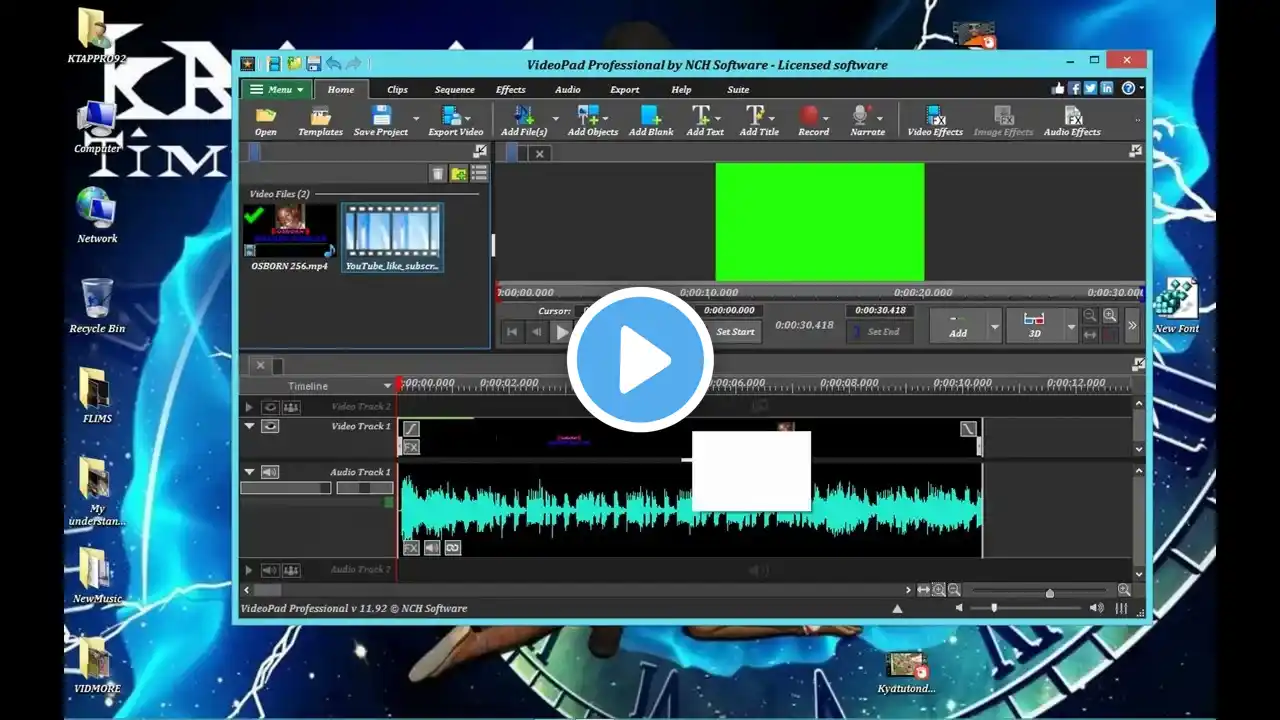Toggle Video Track 2 visibility eye
Image resolution: width=1280 pixels, height=720 pixels.
270,407
